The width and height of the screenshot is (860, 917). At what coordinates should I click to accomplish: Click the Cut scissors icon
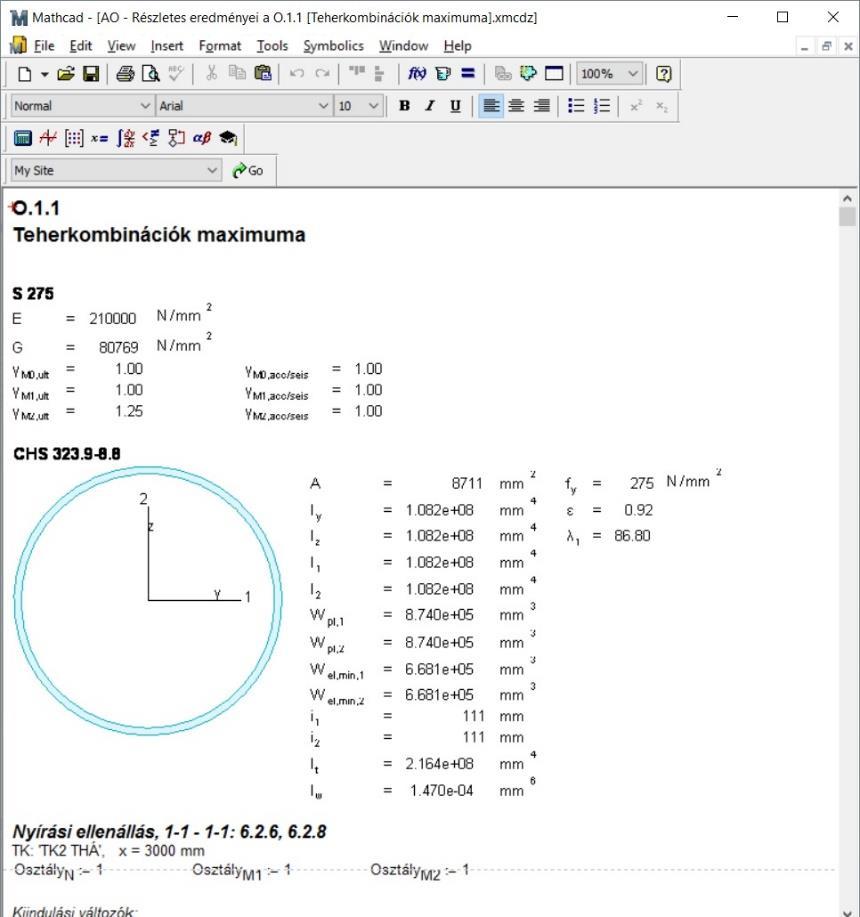click(212, 73)
